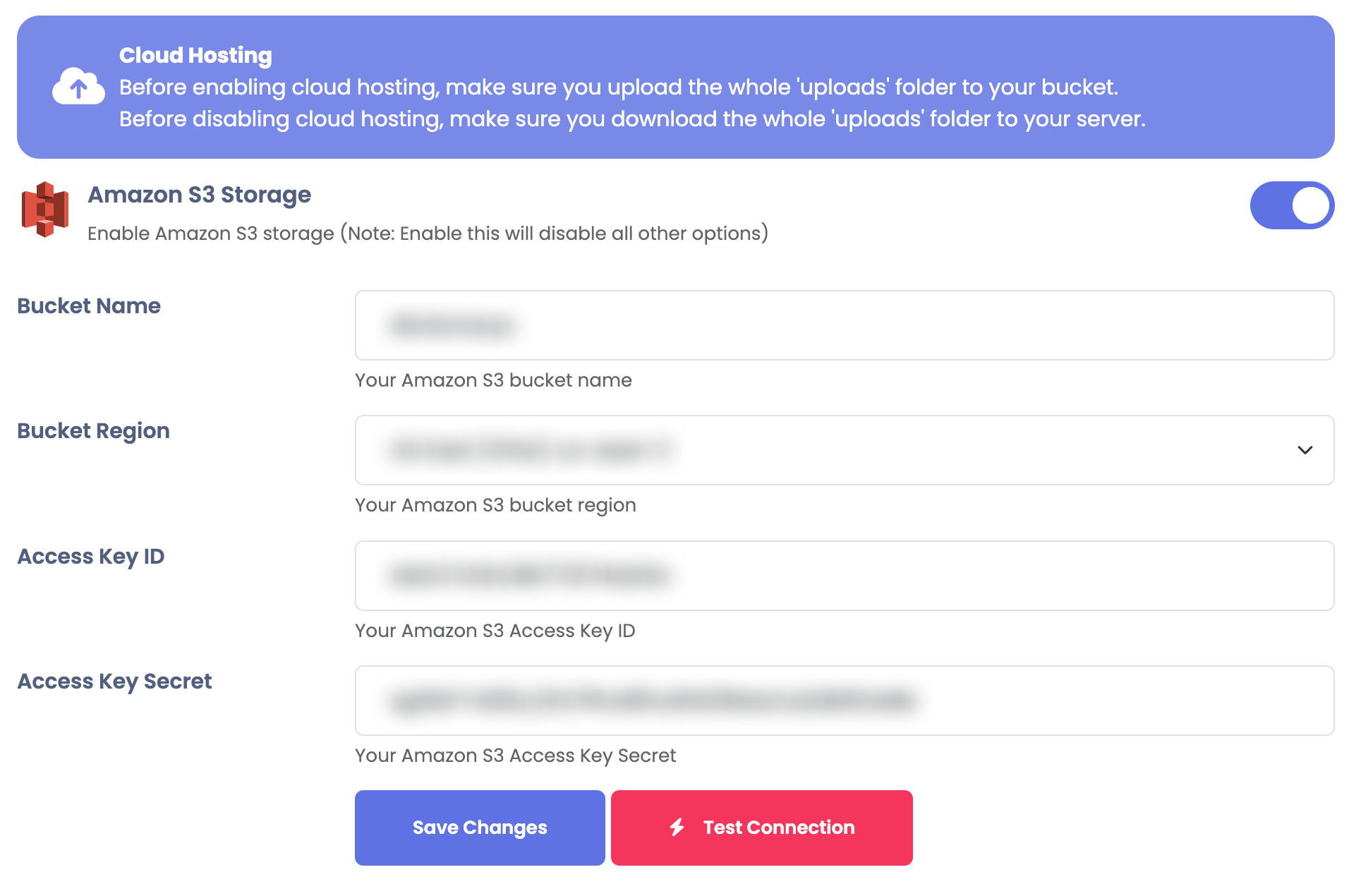Viewport: 1349px width, 896px height.
Task: Click the 'Your Amazon S3 bucket name' hint
Action: pyautogui.click(x=493, y=380)
